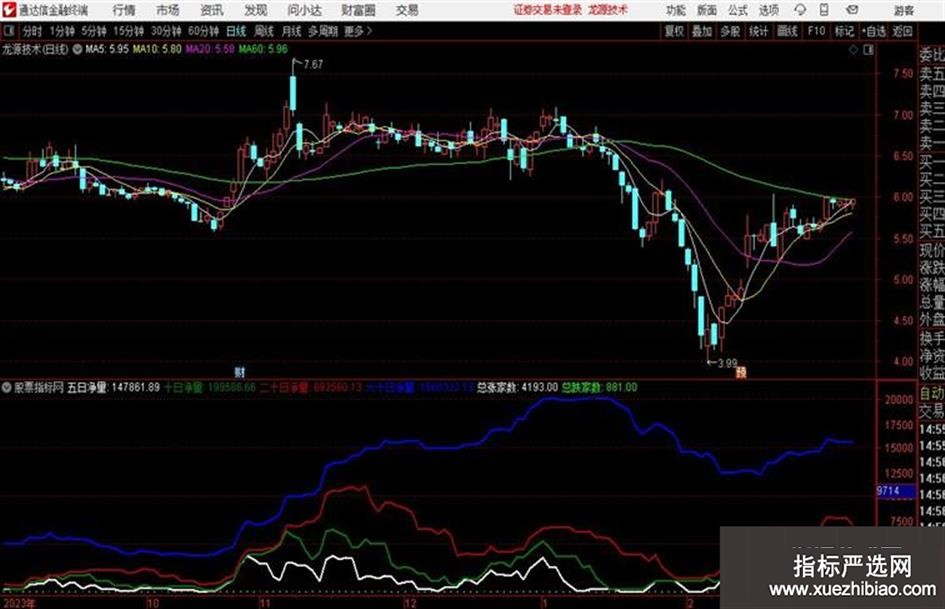This screenshot has width=945, height=609.
Task: Switch to 30分钟 period
Action: click(x=166, y=31)
